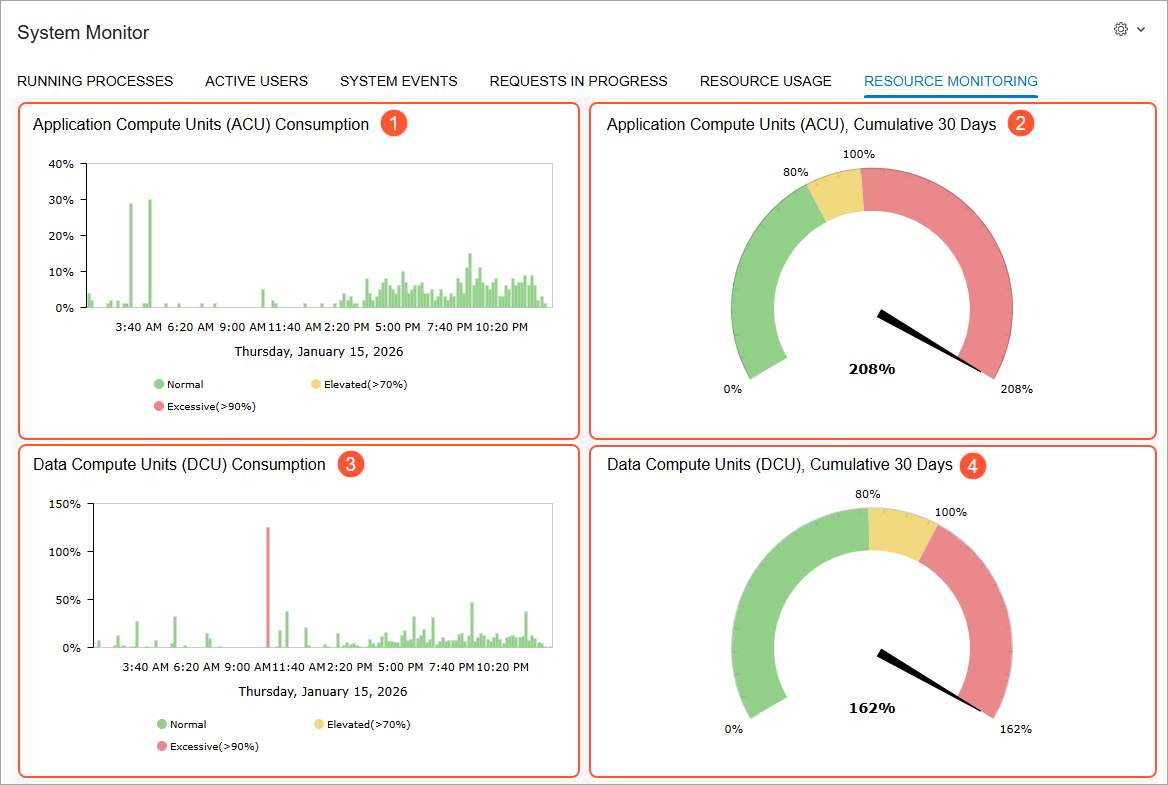Image resolution: width=1168 pixels, height=785 pixels.
Task: Click the red excessive bar in the DCU chart
Action: pos(268,588)
